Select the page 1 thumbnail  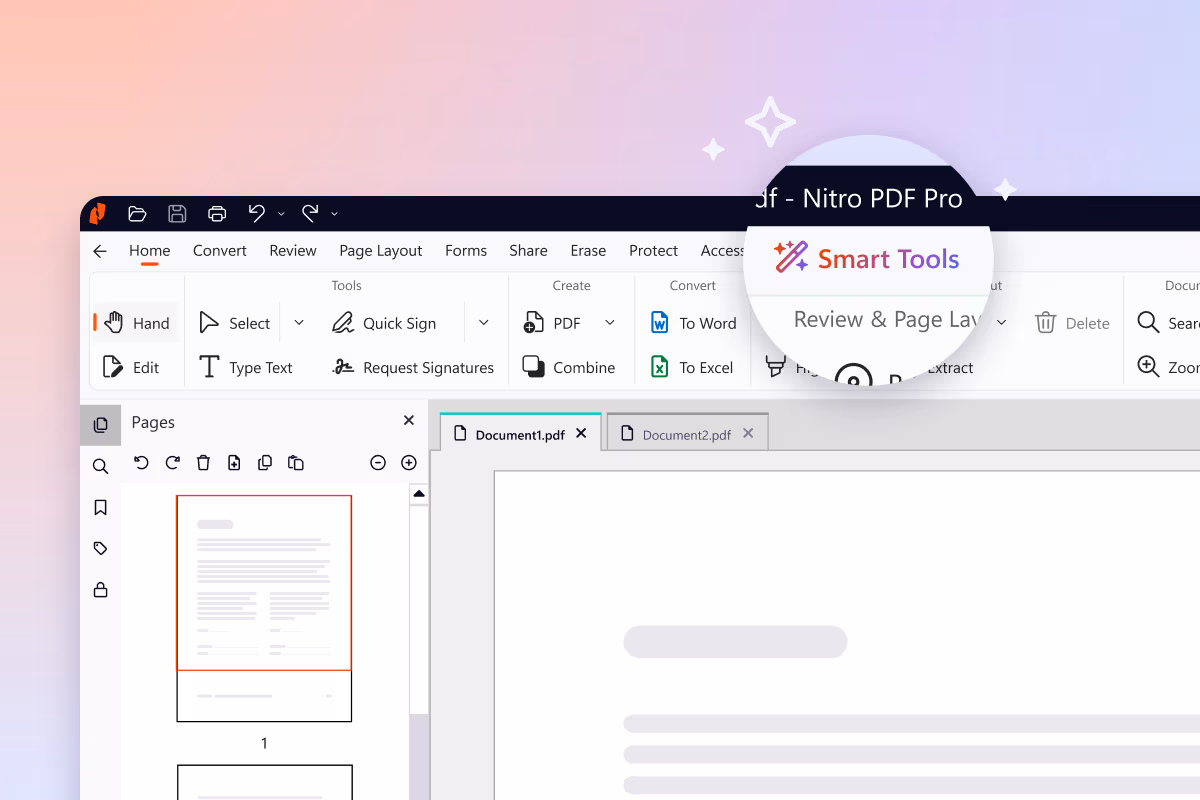[x=264, y=608]
